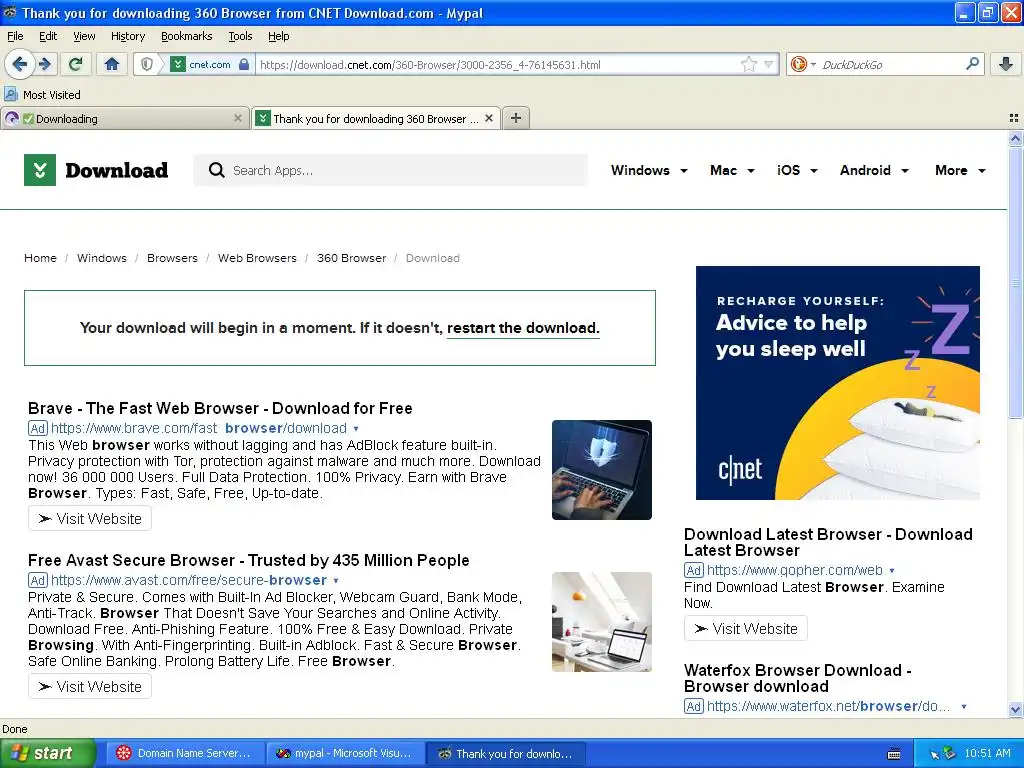Click the Brave ad laptop thumbnail
The height and width of the screenshot is (768, 1024).
tap(601, 470)
